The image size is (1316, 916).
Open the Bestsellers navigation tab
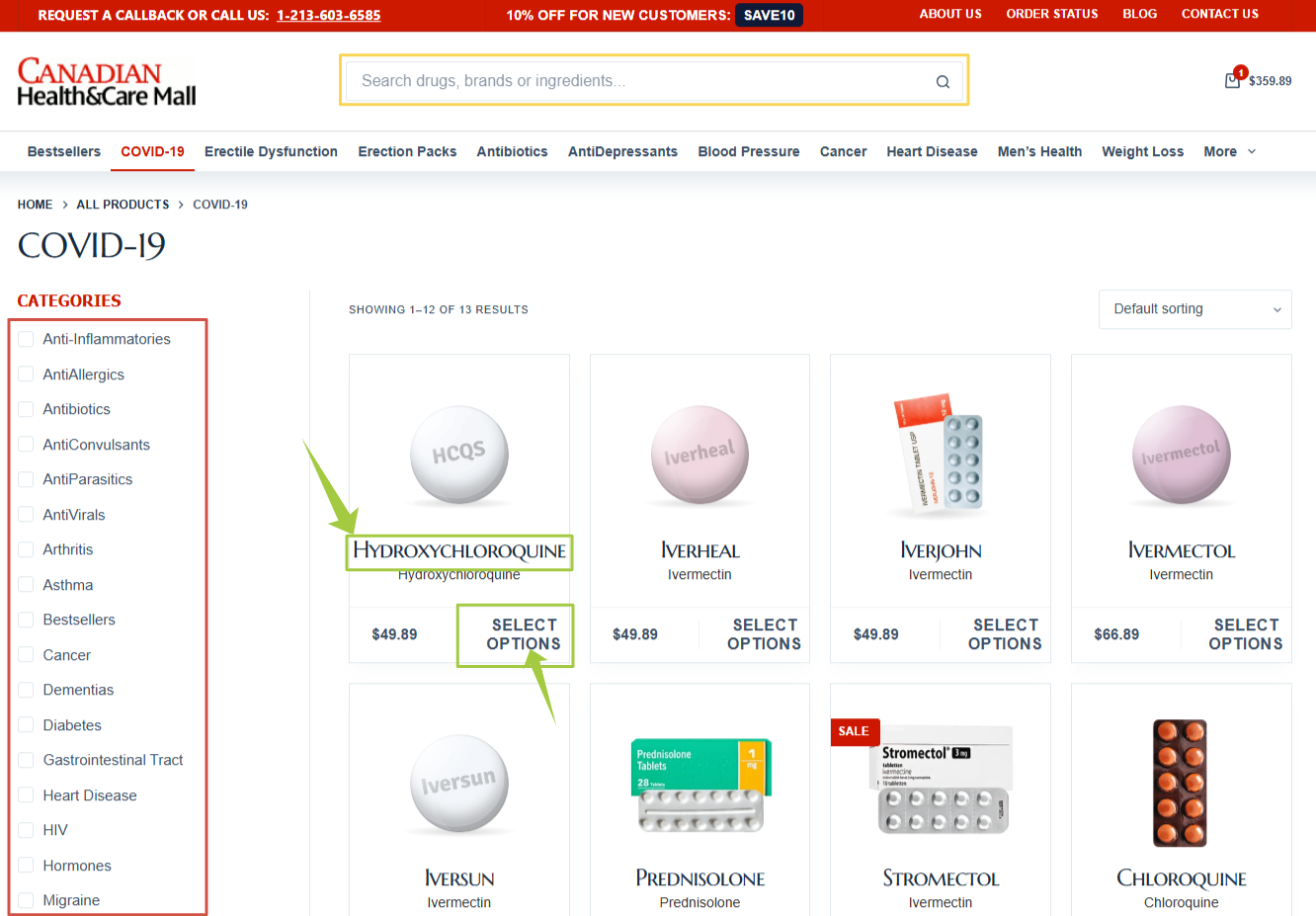tap(64, 151)
